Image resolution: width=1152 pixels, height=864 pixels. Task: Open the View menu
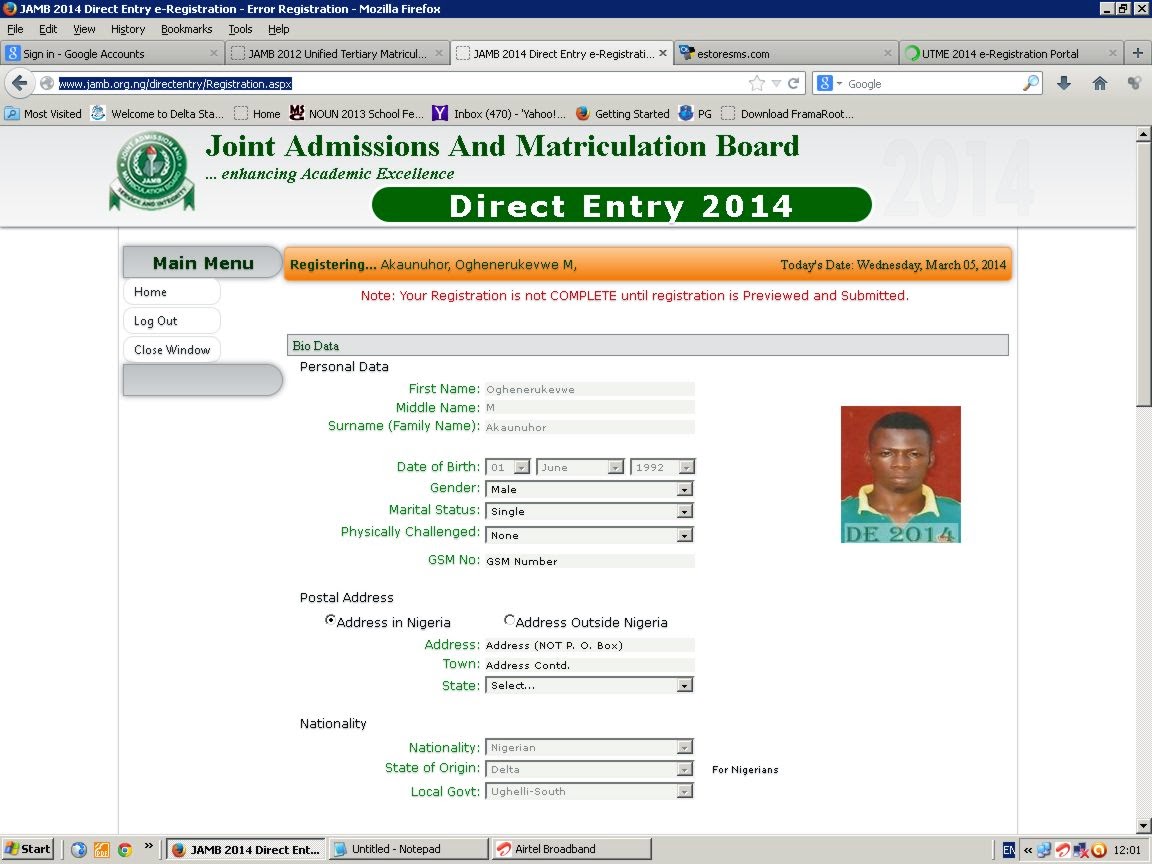[84, 29]
